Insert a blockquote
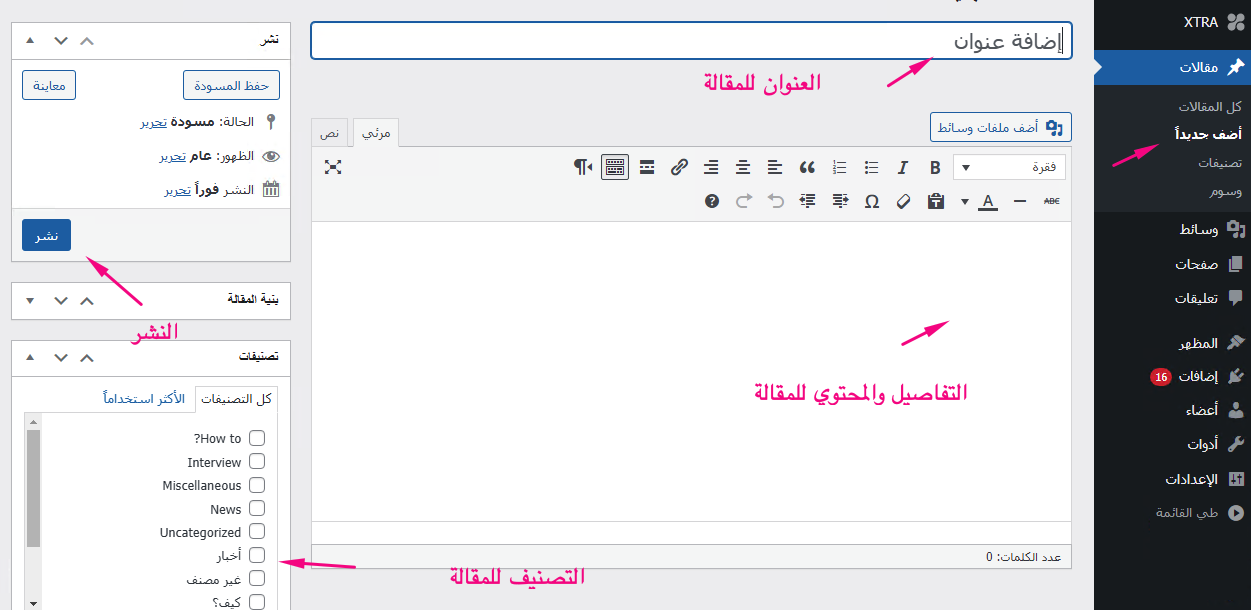The height and width of the screenshot is (610, 1251). (x=807, y=167)
